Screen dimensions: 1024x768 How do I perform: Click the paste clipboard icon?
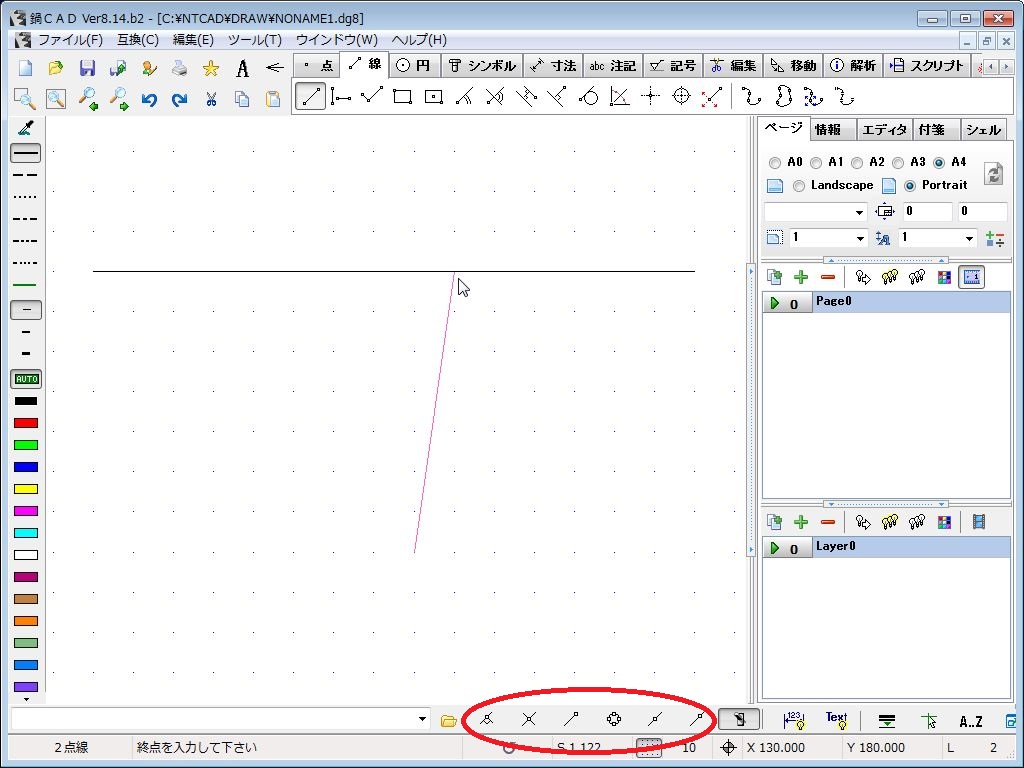272,99
